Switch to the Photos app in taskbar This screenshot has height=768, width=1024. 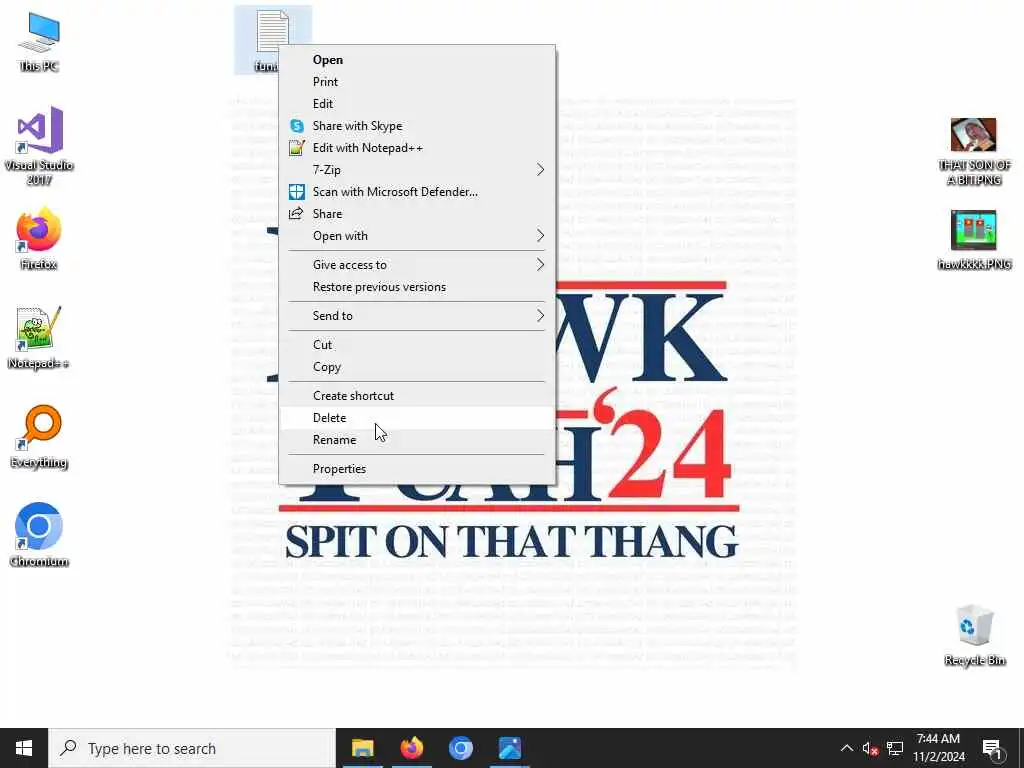(509, 748)
